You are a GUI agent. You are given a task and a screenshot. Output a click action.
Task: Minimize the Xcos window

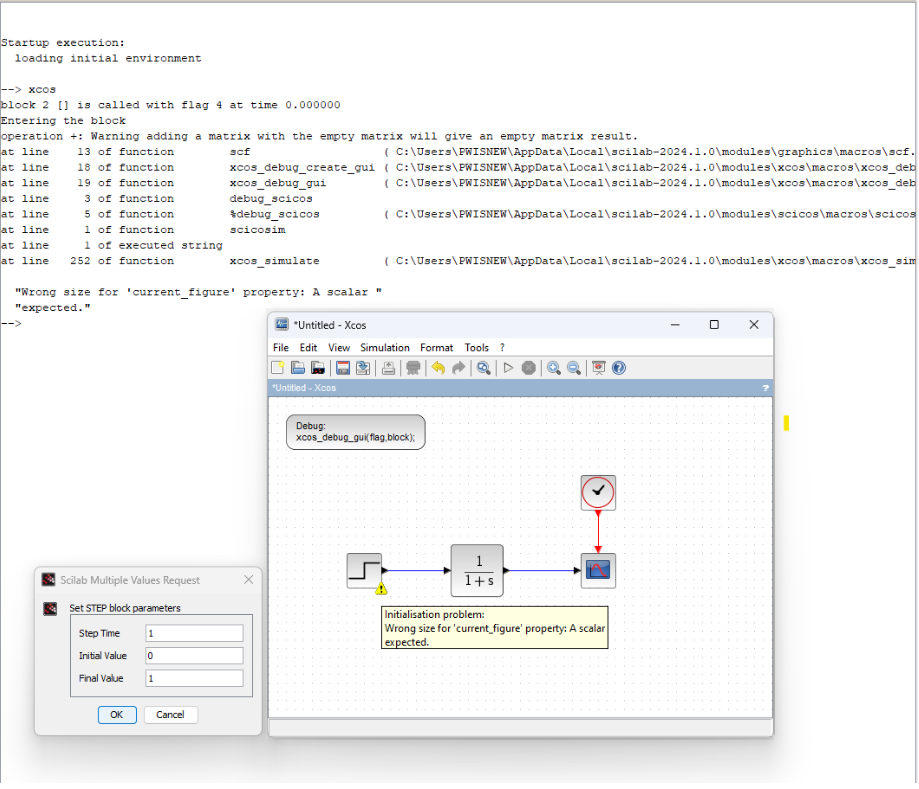click(675, 325)
